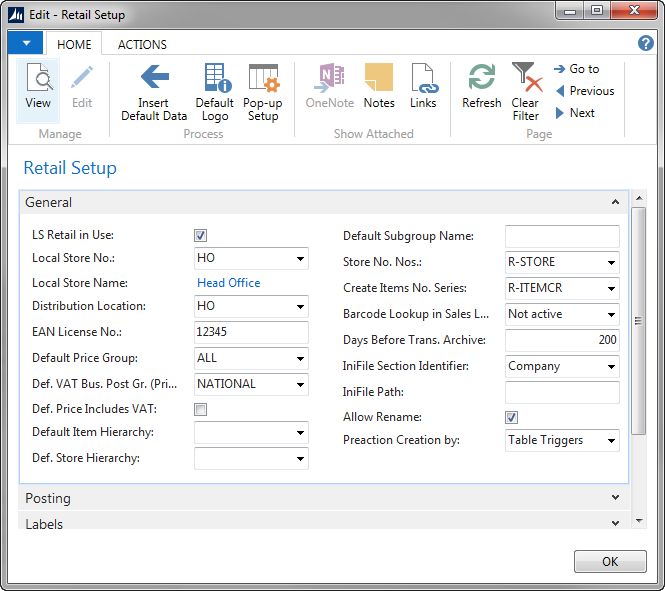Toggle the LS Retail in Use checkbox

click(x=201, y=236)
